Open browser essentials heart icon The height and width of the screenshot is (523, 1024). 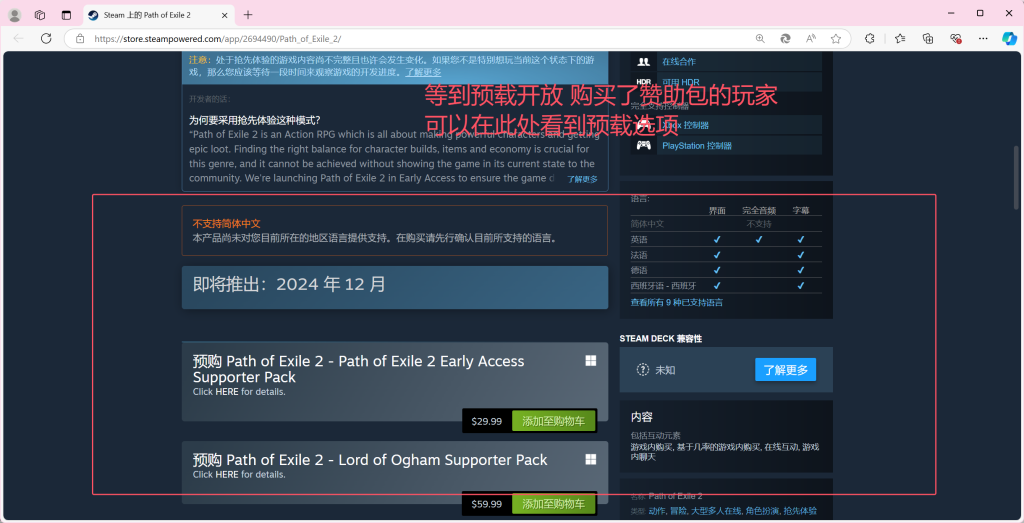click(x=956, y=39)
